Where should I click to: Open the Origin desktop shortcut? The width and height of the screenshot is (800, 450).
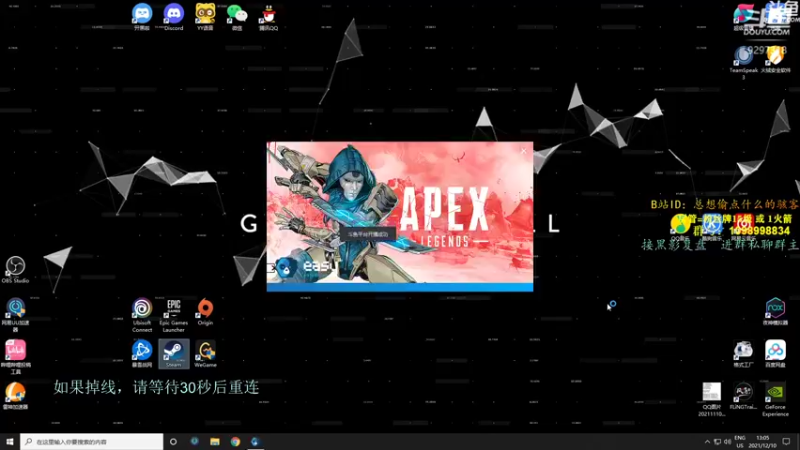point(205,312)
